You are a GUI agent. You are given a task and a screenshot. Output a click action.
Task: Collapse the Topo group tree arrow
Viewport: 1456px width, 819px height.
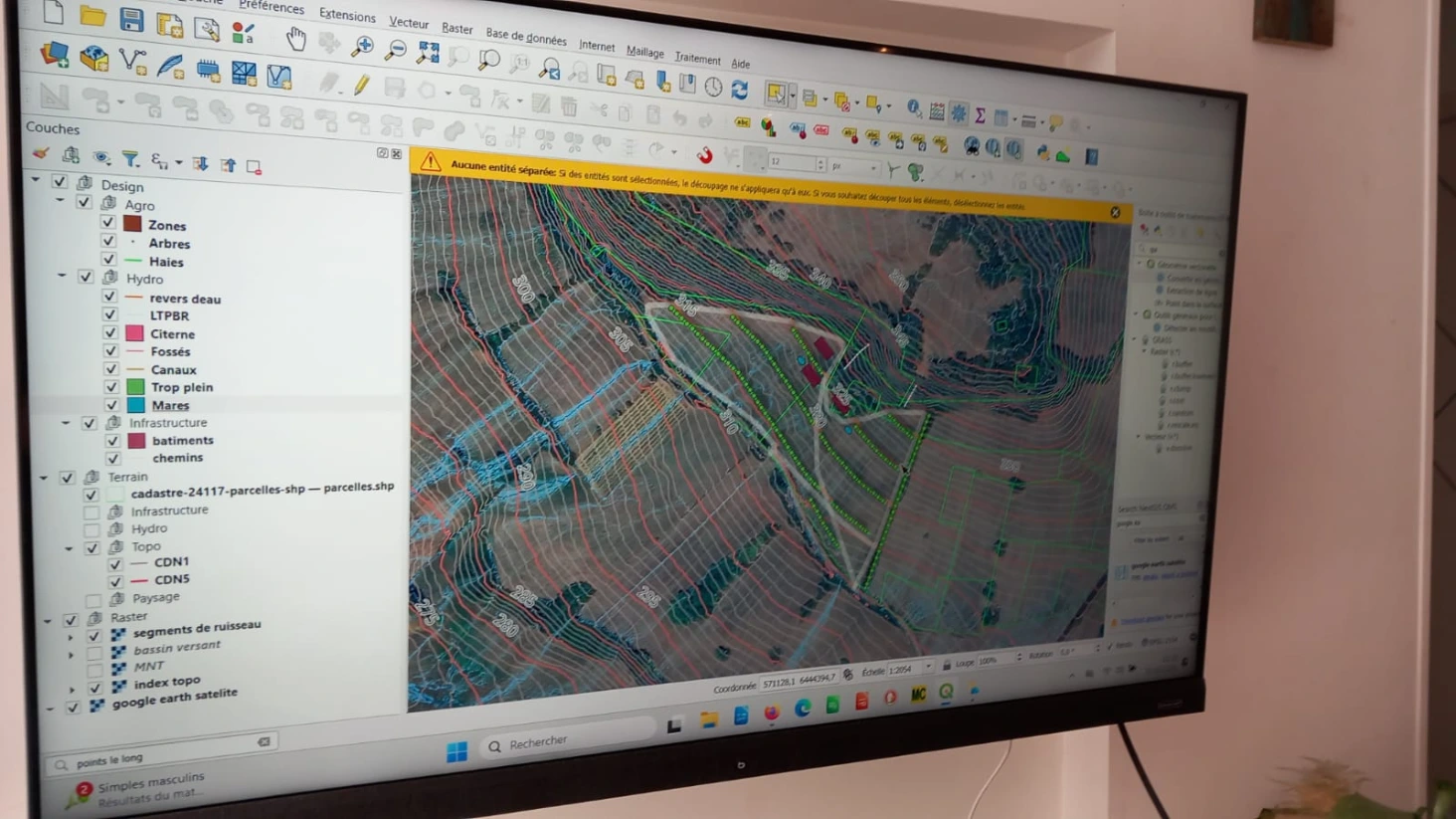[x=69, y=547]
